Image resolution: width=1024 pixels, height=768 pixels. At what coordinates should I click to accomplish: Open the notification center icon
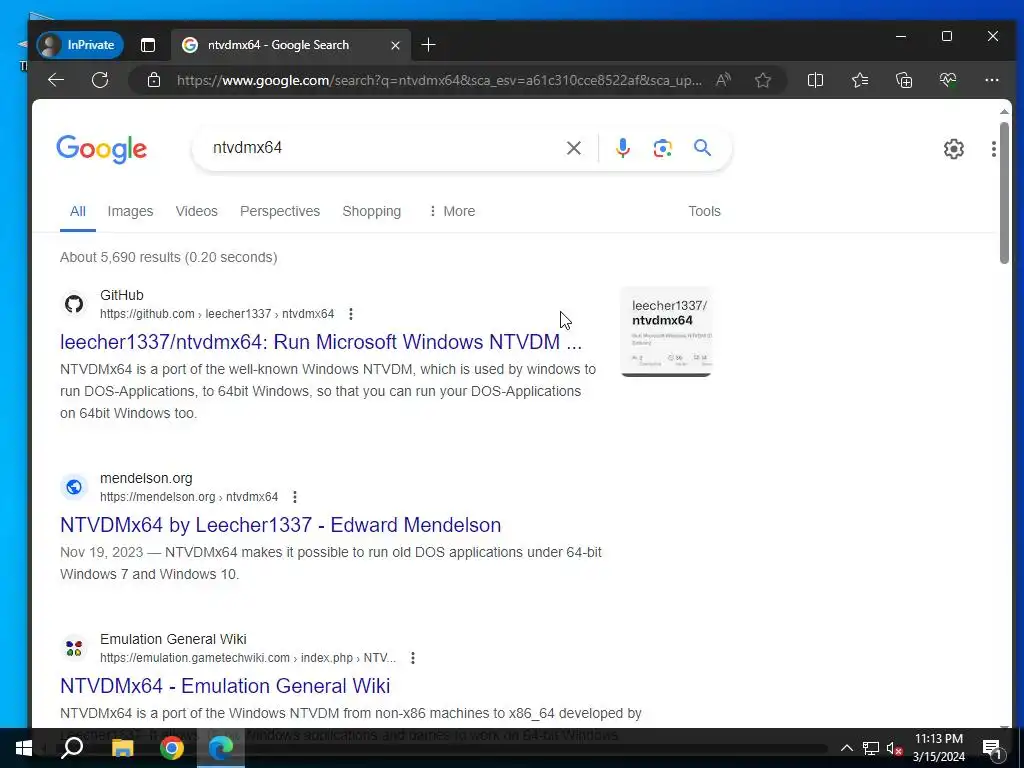[991, 748]
